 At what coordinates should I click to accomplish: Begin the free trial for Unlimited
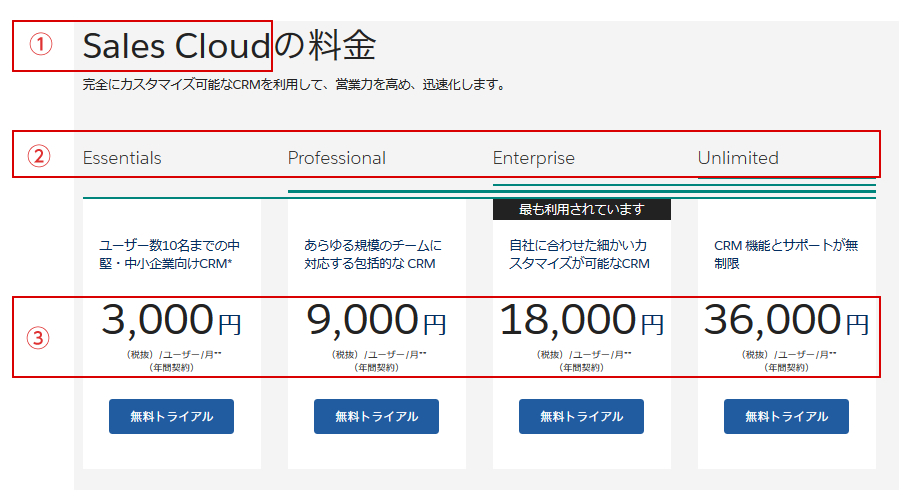tap(786, 416)
